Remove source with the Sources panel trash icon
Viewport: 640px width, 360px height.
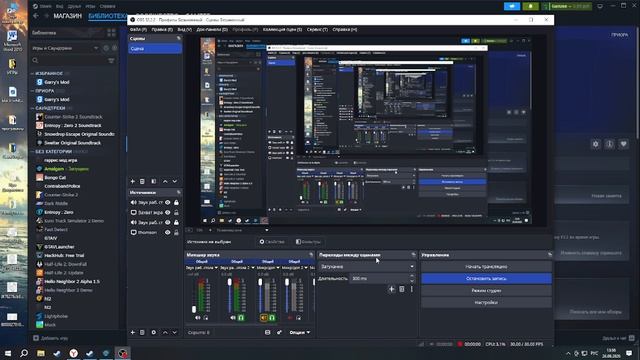pyautogui.click(x=142, y=332)
